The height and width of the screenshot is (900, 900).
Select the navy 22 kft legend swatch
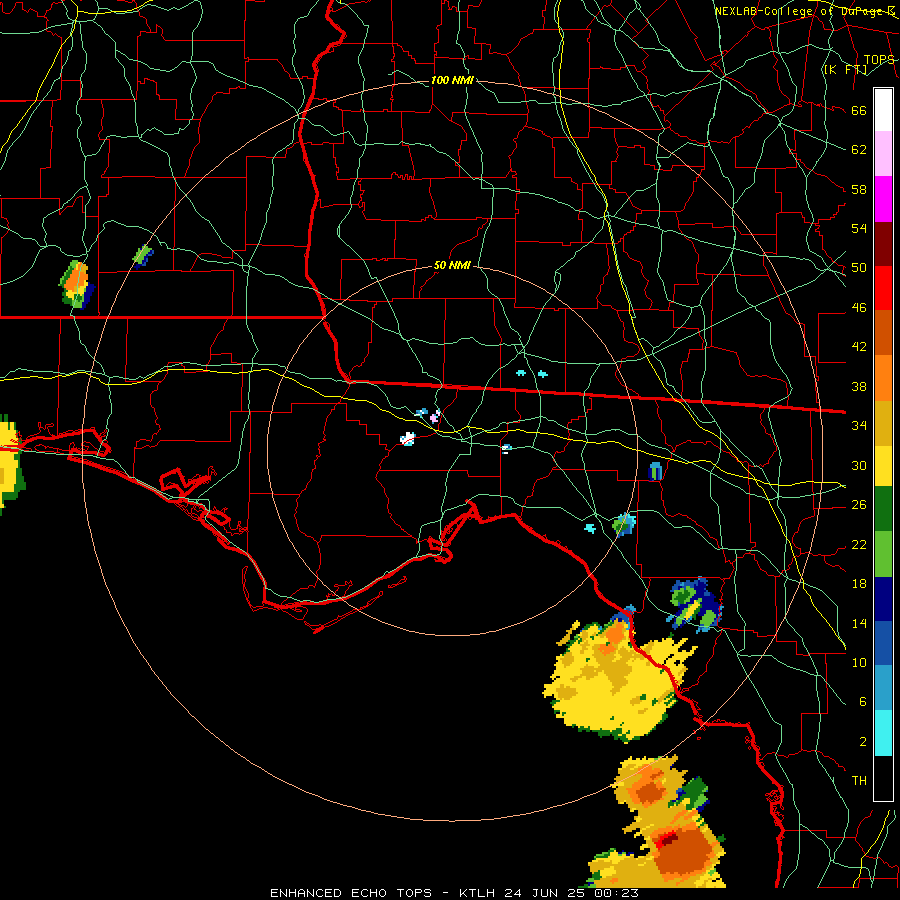tap(883, 599)
